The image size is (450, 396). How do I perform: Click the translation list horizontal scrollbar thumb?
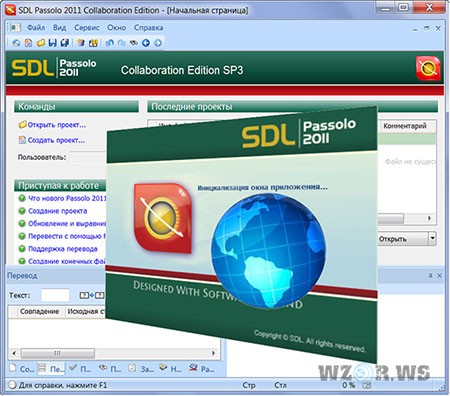[58, 353]
